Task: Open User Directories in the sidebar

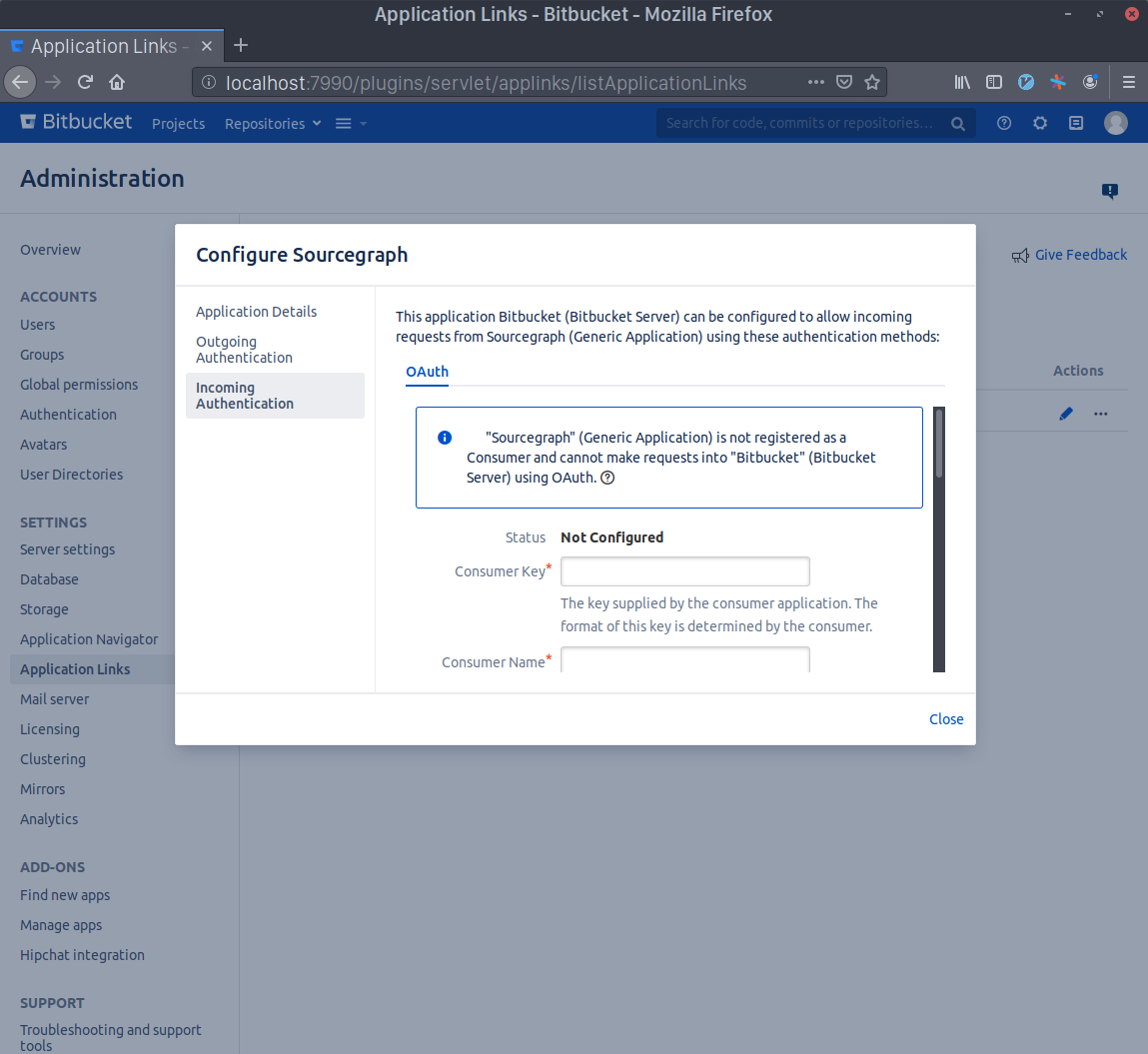Action: (x=71, y=475)
